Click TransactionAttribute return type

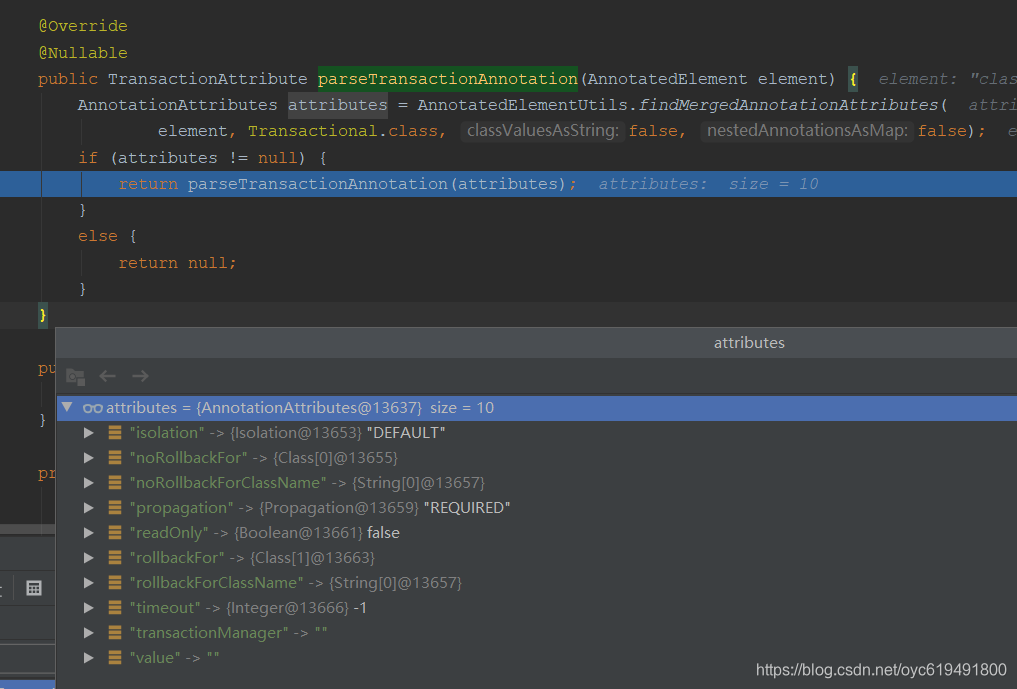(208, 79)
